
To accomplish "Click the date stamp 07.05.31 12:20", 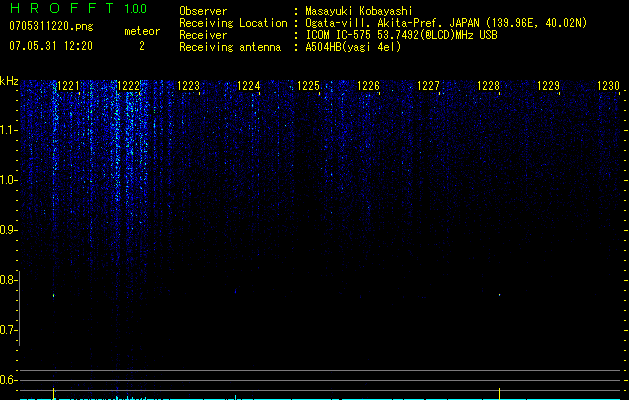I will click(x=51, y=46).
